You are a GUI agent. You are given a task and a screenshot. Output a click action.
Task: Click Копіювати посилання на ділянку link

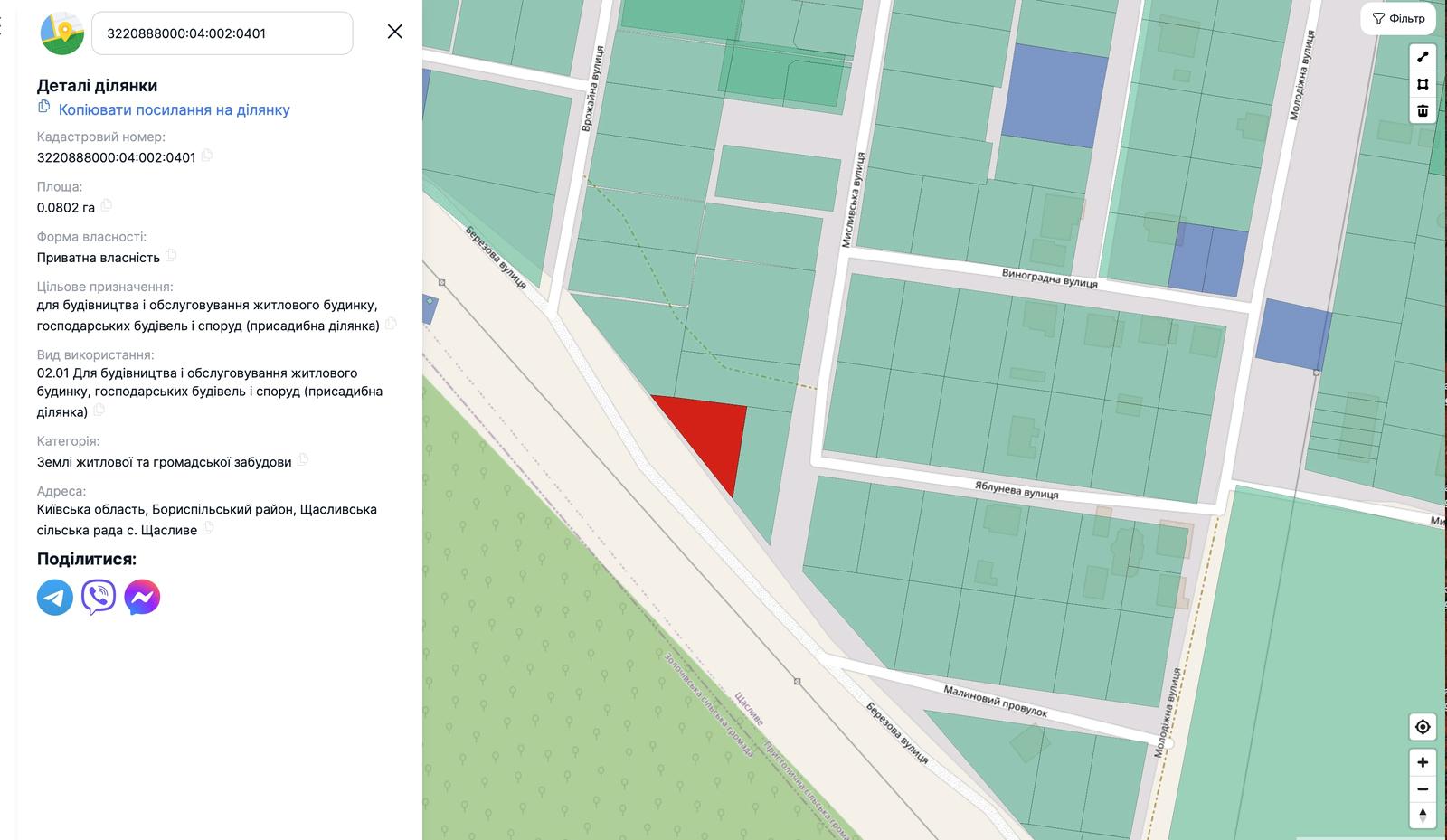pos(174,110)
